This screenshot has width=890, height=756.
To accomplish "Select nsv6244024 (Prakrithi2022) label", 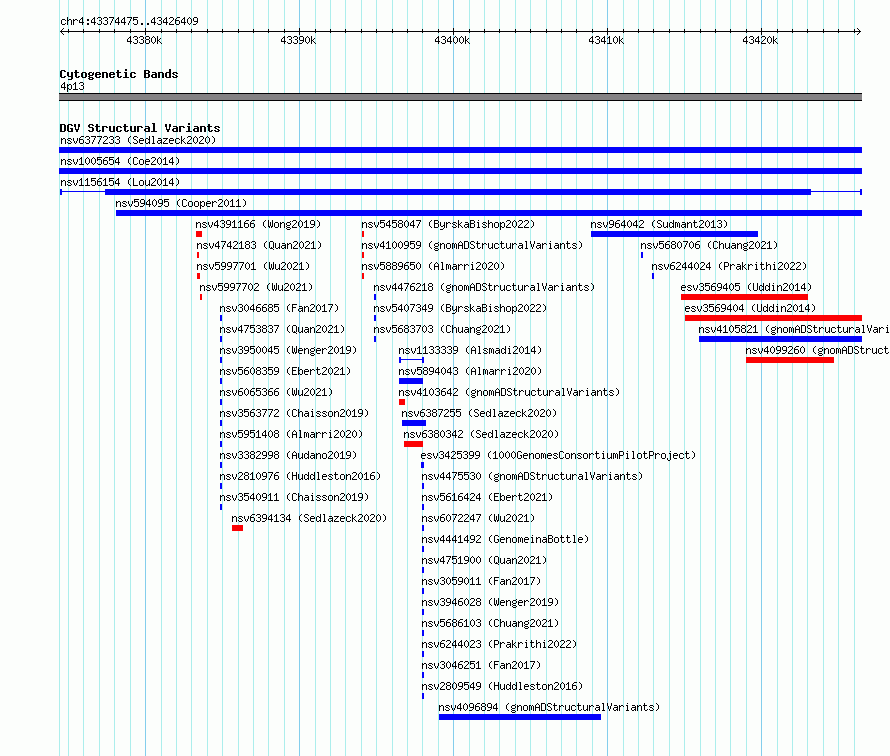I will [x=729, y=266].
